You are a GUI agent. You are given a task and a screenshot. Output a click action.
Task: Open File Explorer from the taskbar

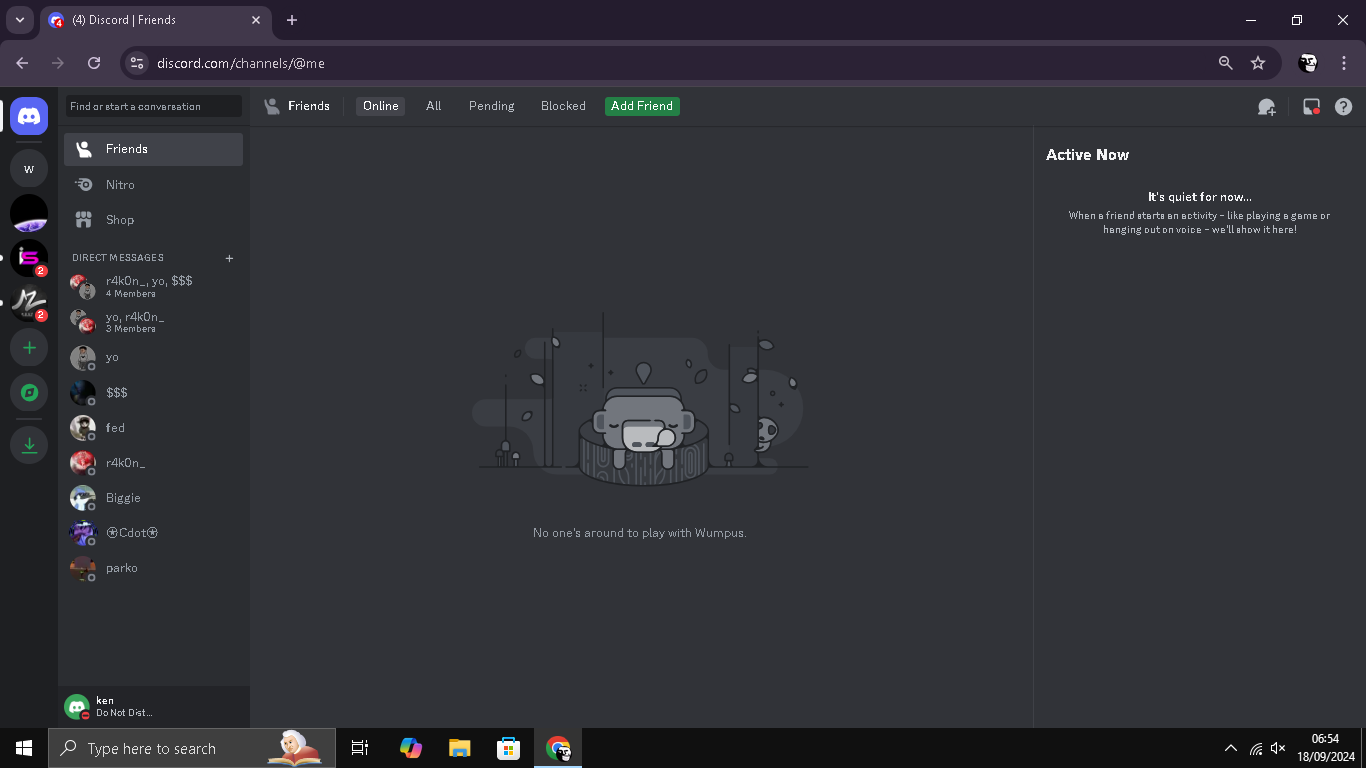tap(459, 748)
